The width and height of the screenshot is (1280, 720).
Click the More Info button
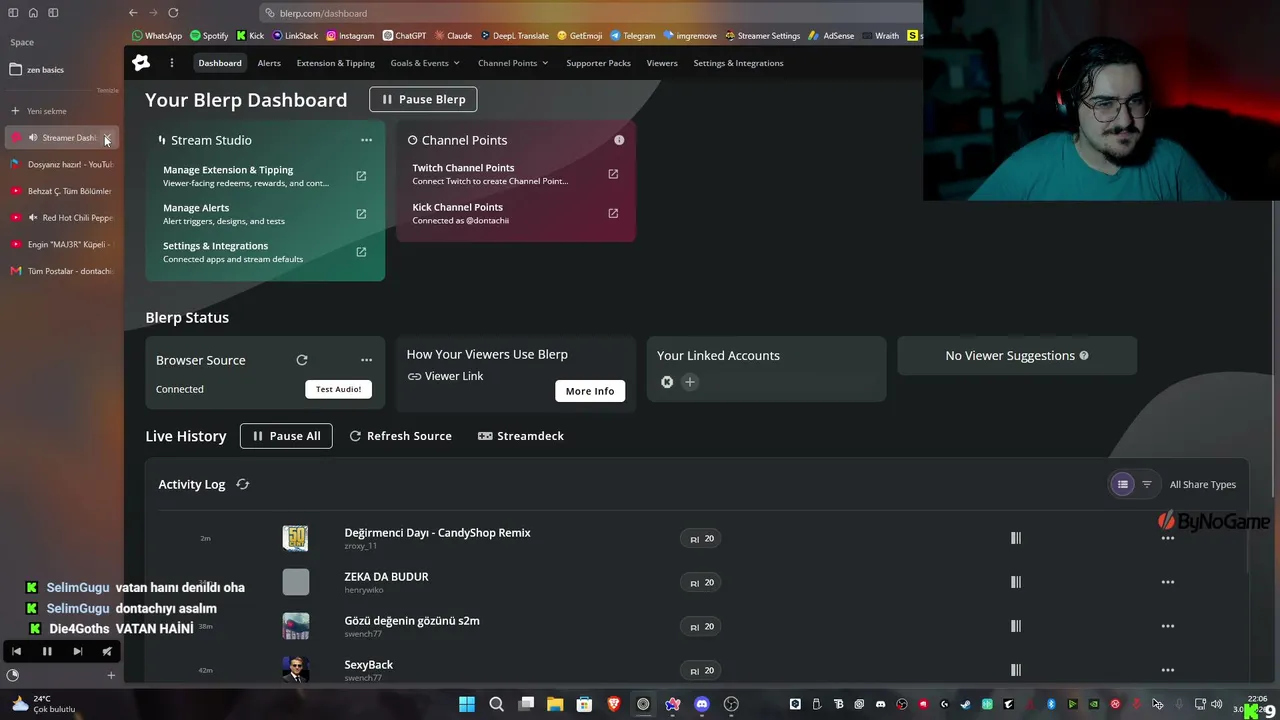coord(590,391)
